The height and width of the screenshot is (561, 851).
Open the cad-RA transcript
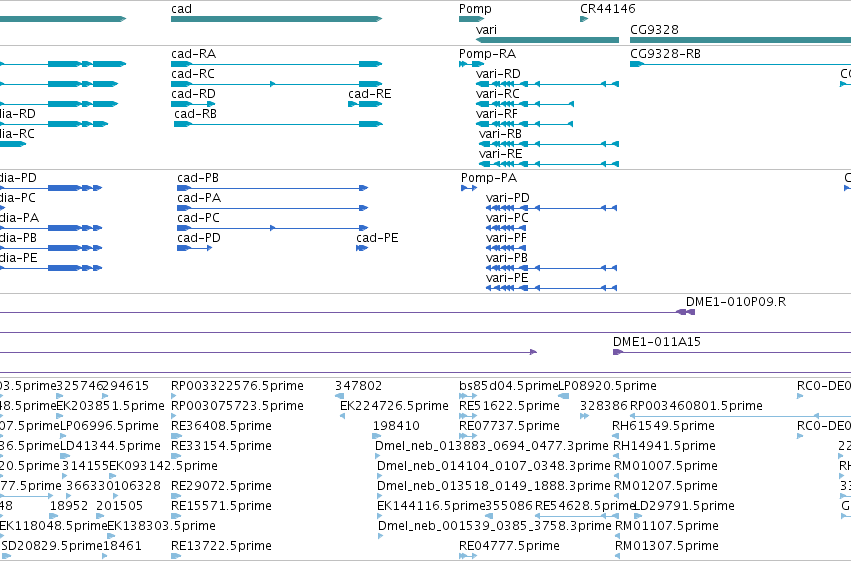[x=277, y=64]
